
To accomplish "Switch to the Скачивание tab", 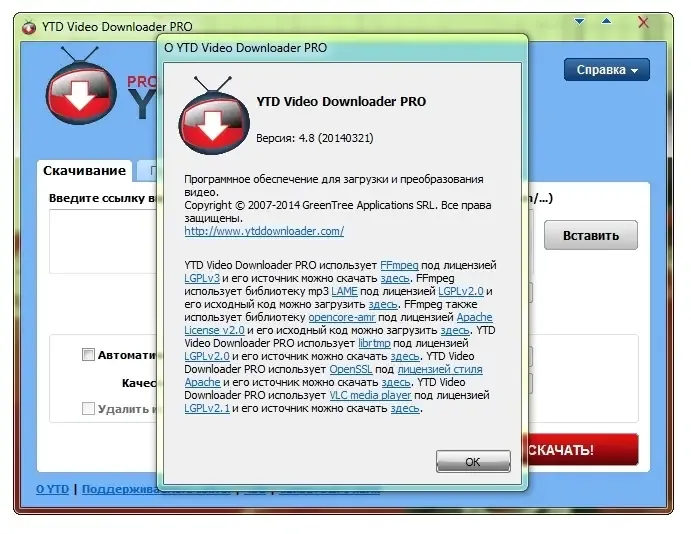I will pos(84,171).
